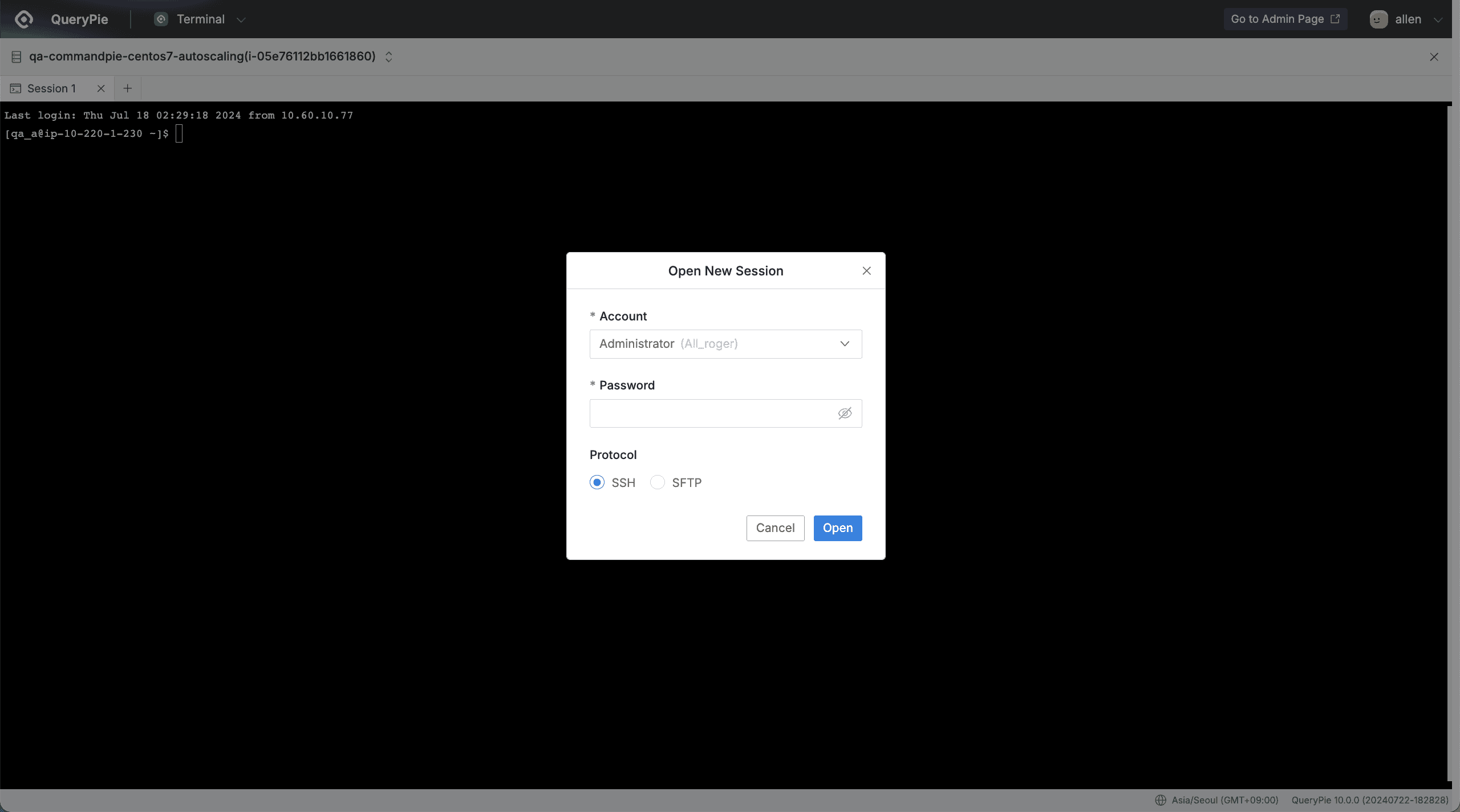
Task: Click the Session 1 terminal icon
Action: [x=15, y=88]
